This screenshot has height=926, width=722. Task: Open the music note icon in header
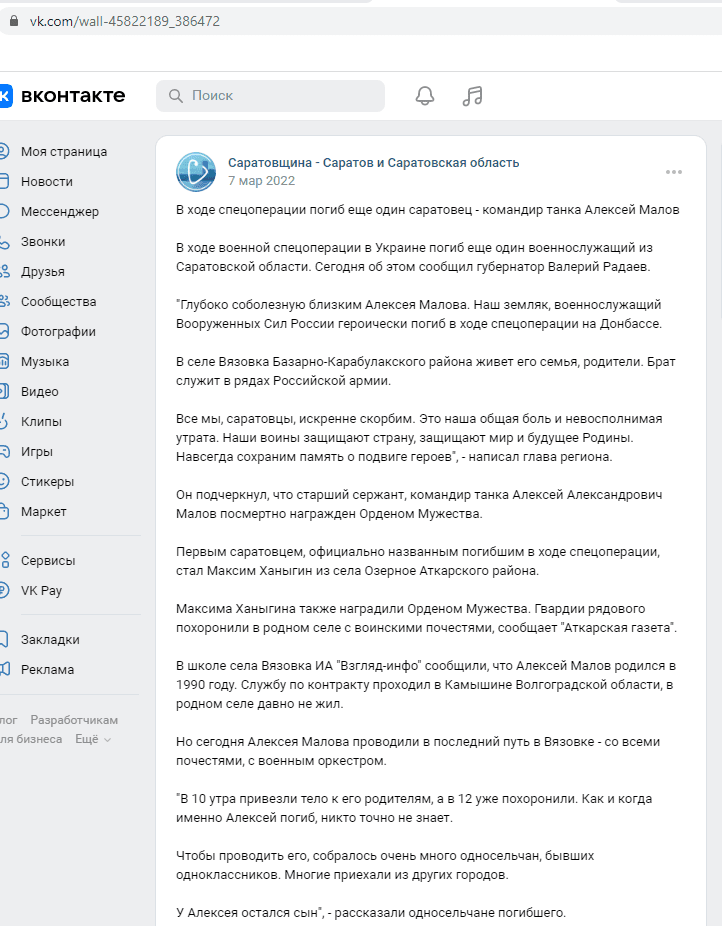click(x=472, y=96)
